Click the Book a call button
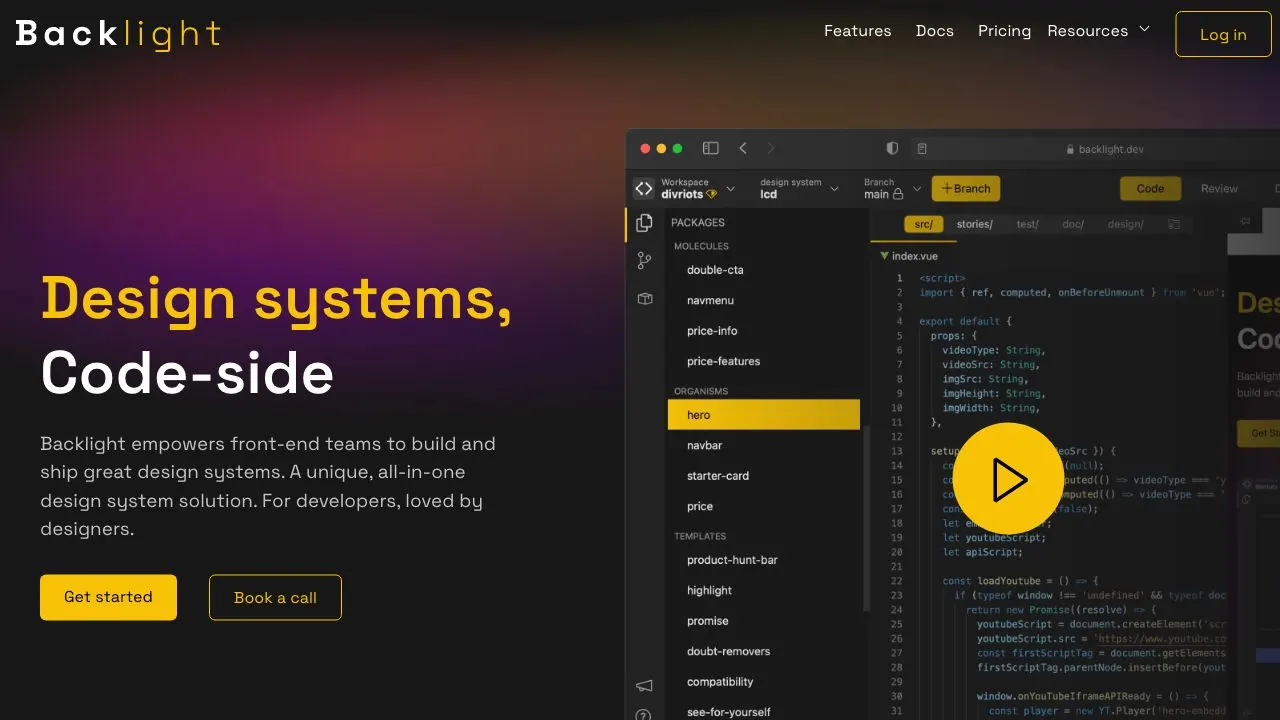Screen dimensions: 1280x720 [x=275, y=597]
